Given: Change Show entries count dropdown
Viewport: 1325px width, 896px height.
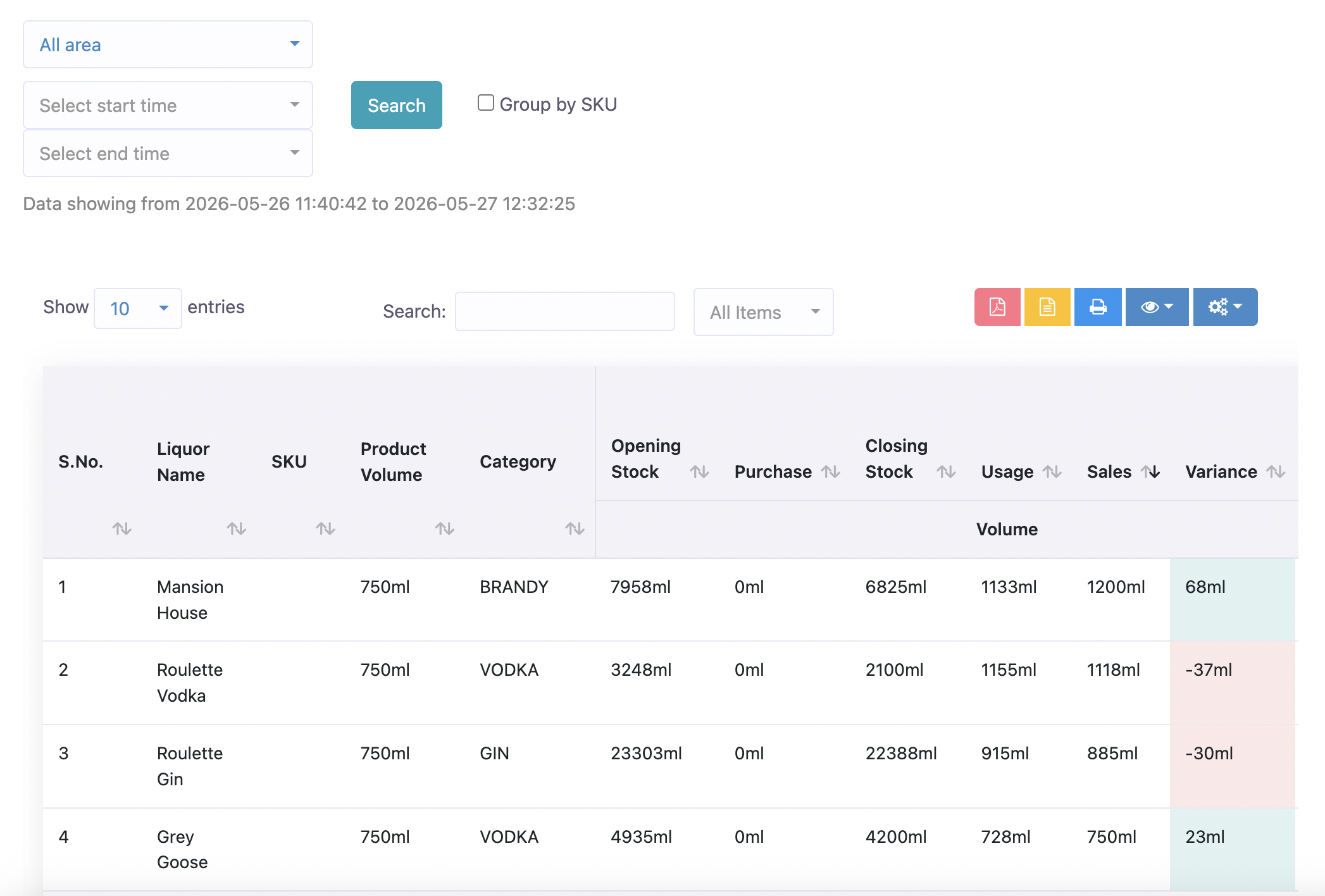Looking at the screenshot, I should (138, 308).
